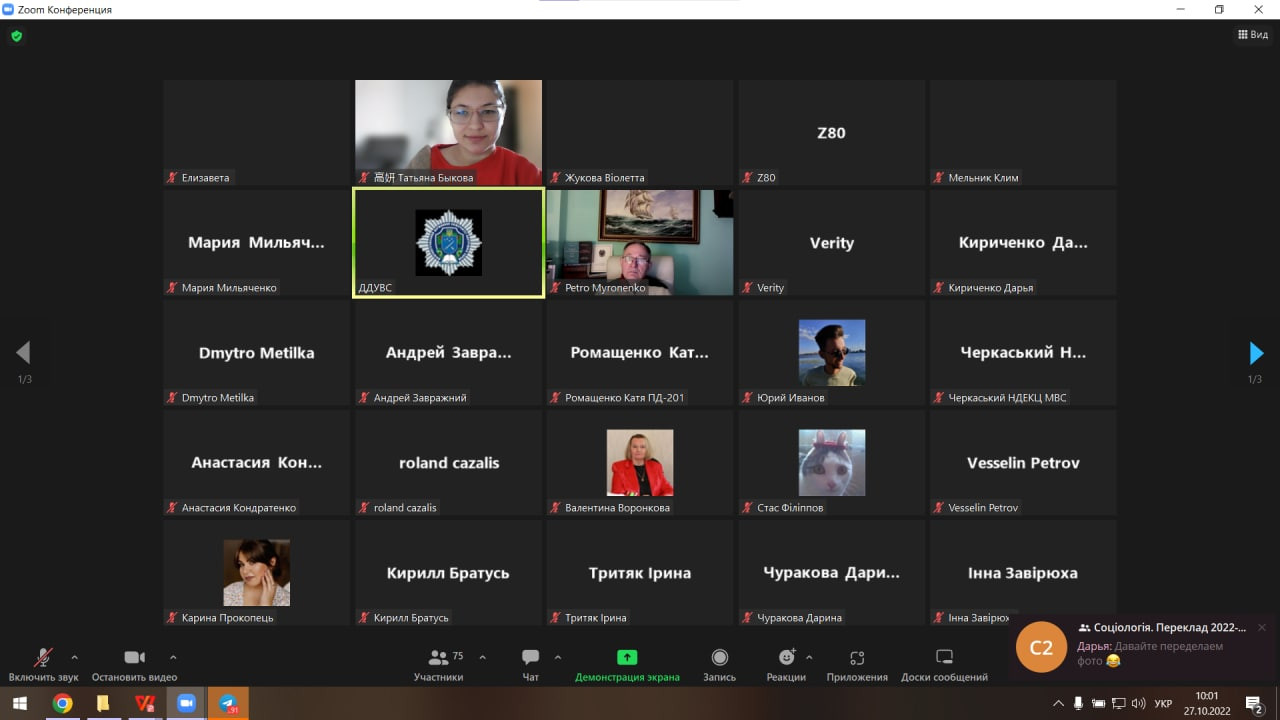Viewport: 1280px width, 720px height.
Task: Show encryption shield meeting info
Action: [x=16, y=36]
